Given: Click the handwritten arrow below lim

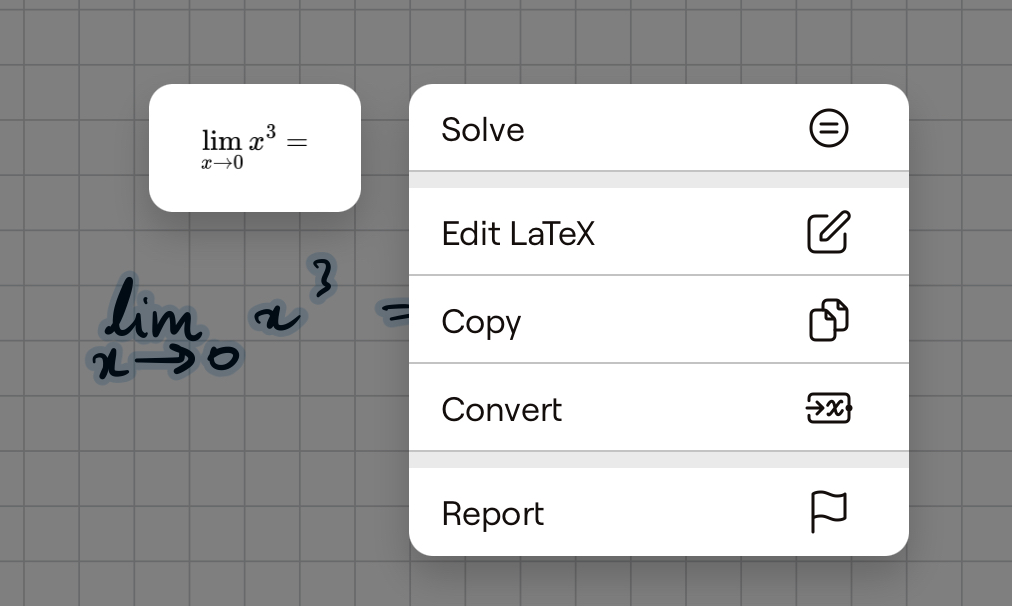Looking at the screenshot, I should click(168, 360).
